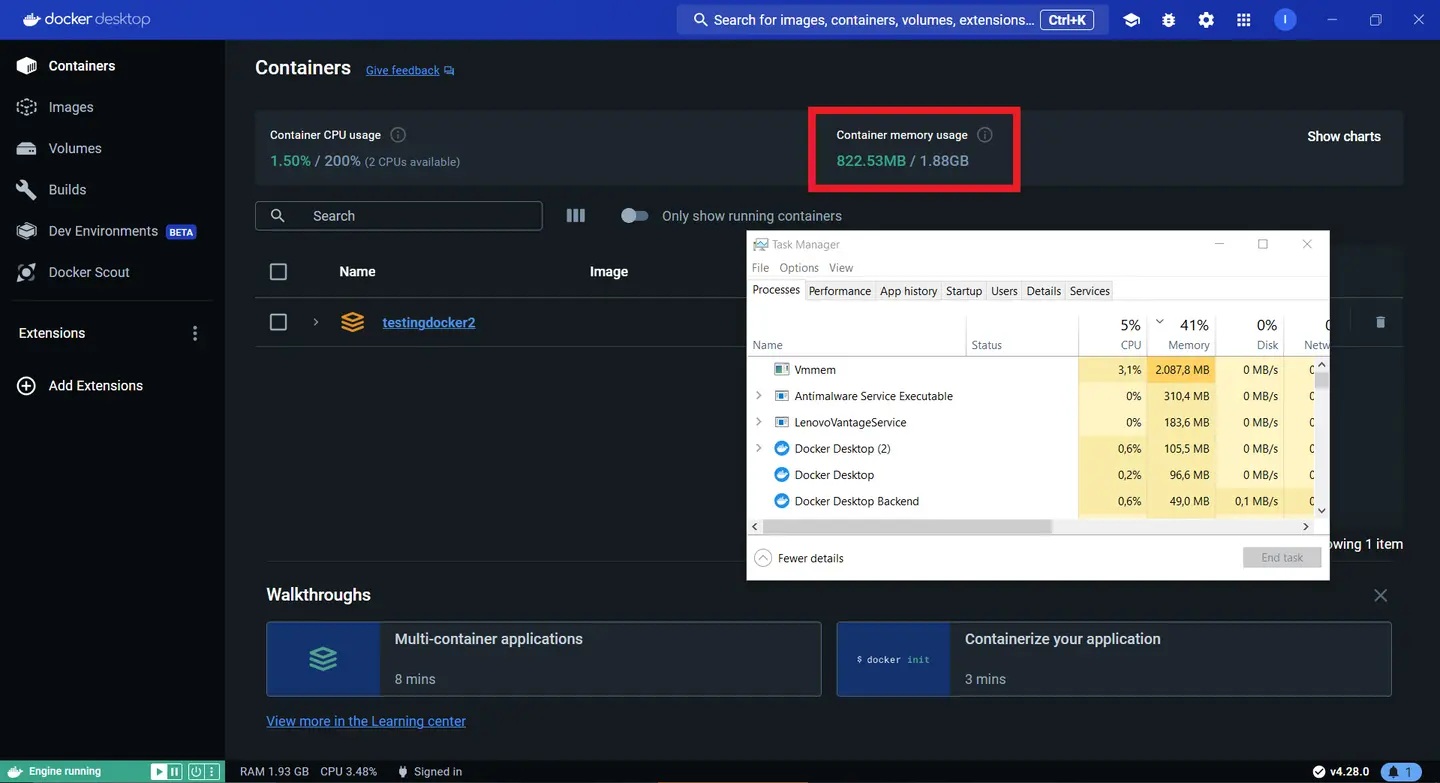Switch to the Users tab
Image resolution: width=1440 pixels, height=783 pixels.
pos(1004,291)
